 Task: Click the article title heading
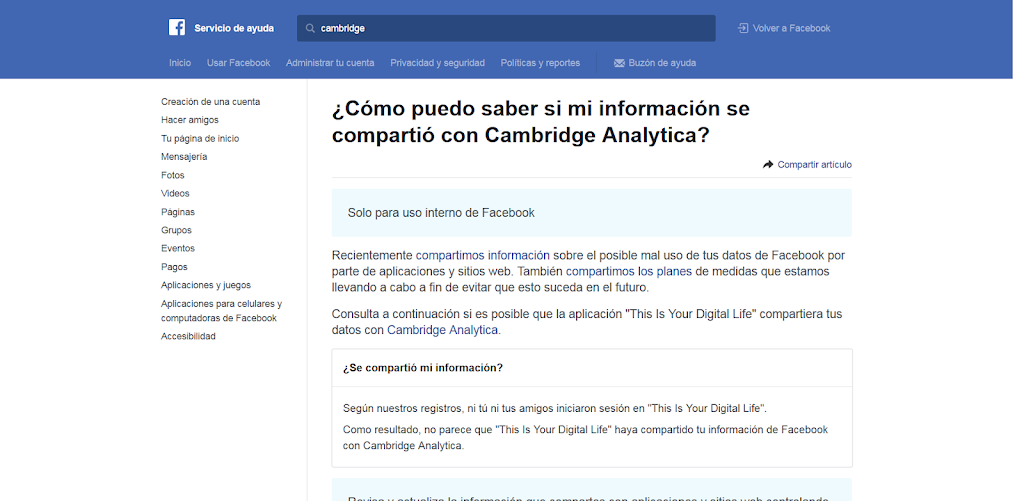pos(540,121)
